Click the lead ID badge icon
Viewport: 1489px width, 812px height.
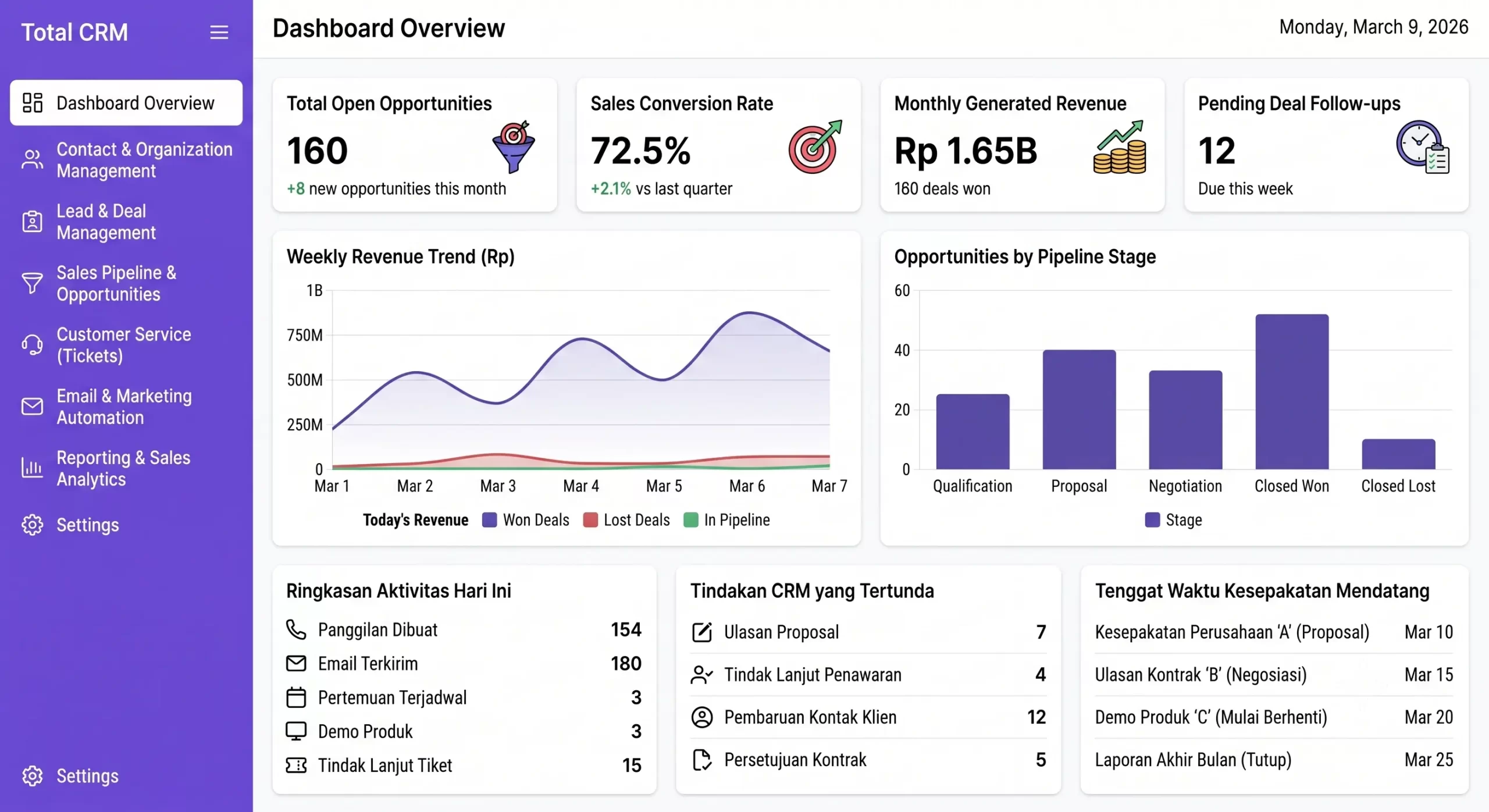(33, 222)
